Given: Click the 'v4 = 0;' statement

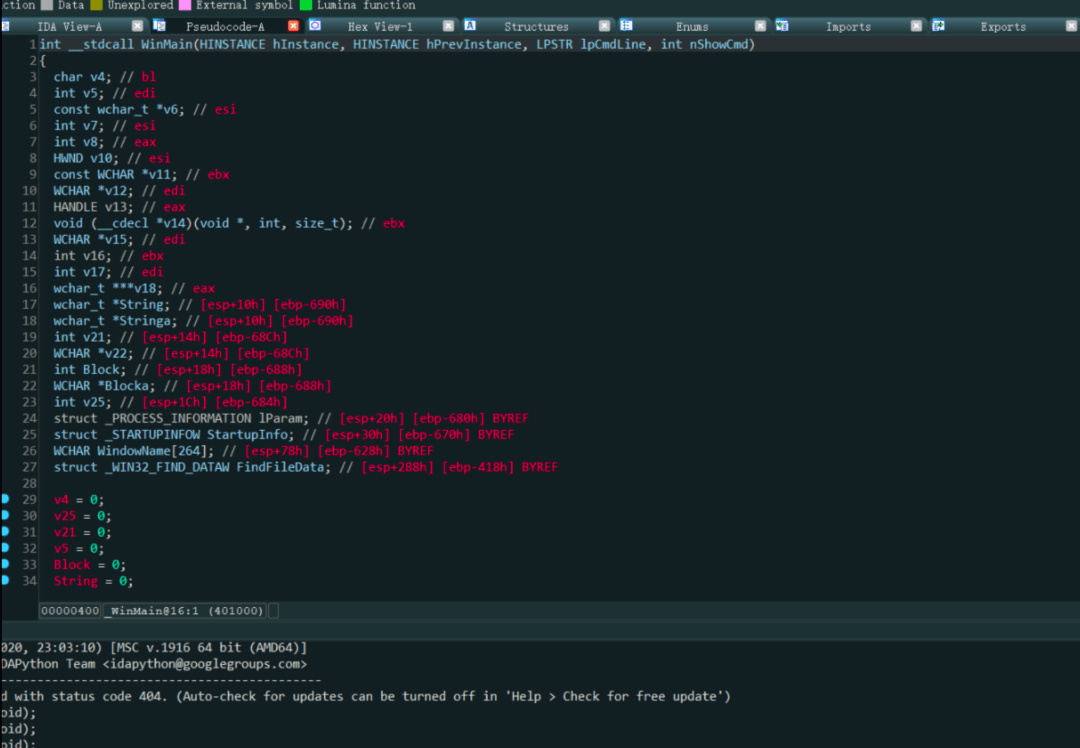Looking at the screenshot, I should click(x=79, y=500).
